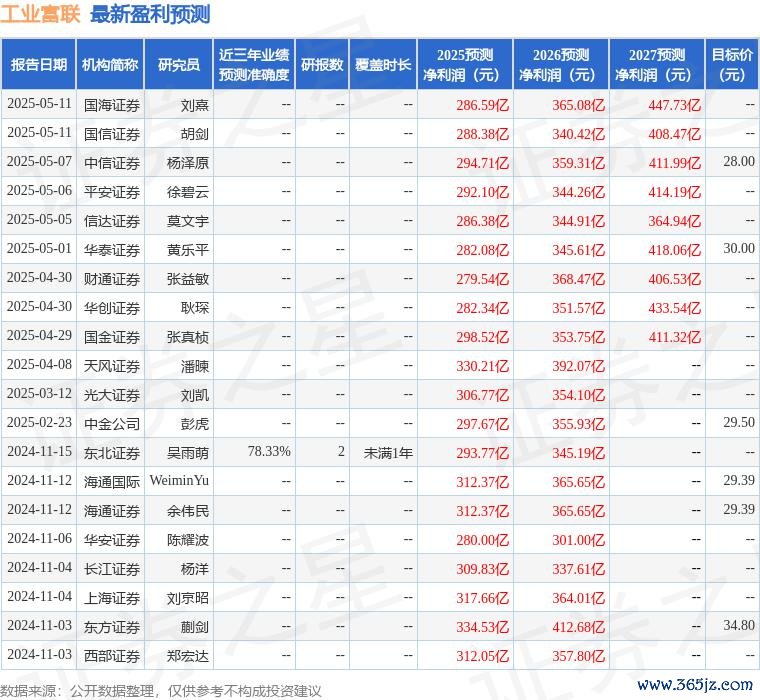Click the 447.73亿 profit value
The image size is (760, 700).
(x=675, y=105)
